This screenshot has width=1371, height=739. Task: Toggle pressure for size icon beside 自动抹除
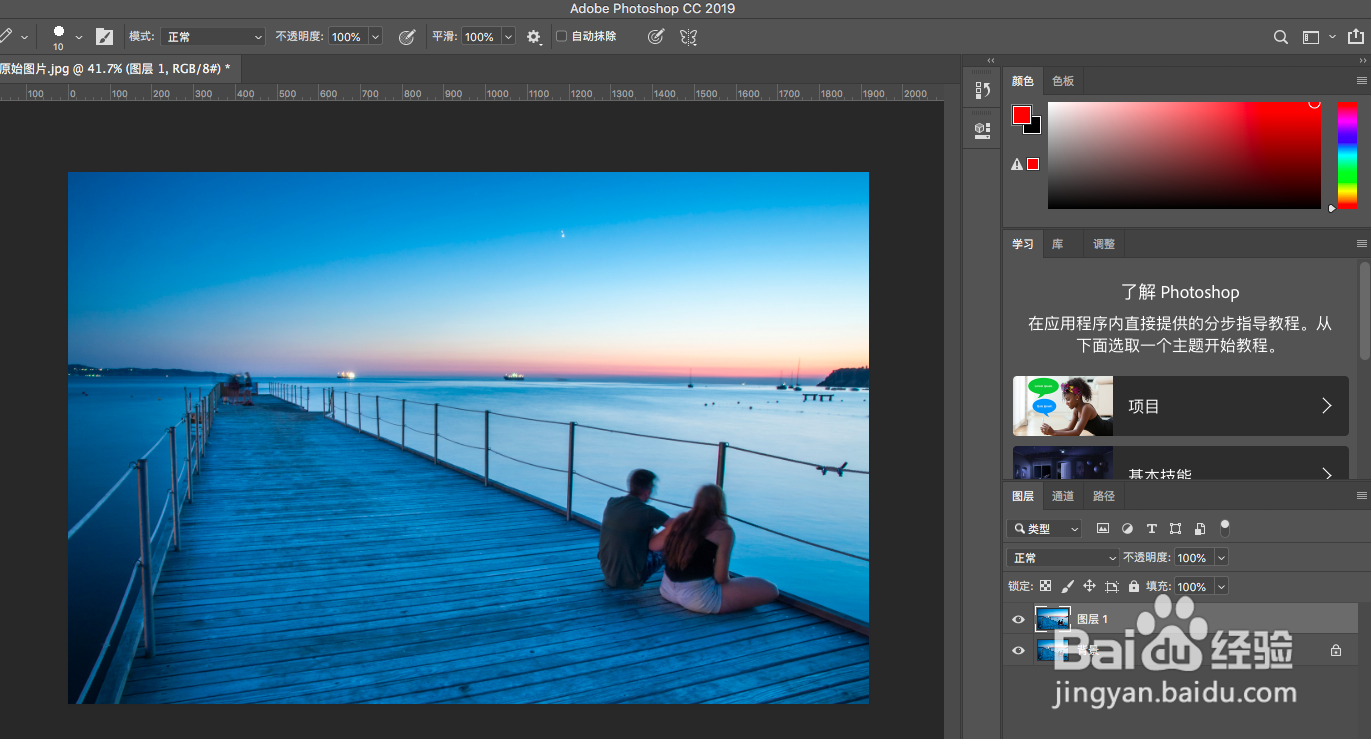(x=656, y=37)
